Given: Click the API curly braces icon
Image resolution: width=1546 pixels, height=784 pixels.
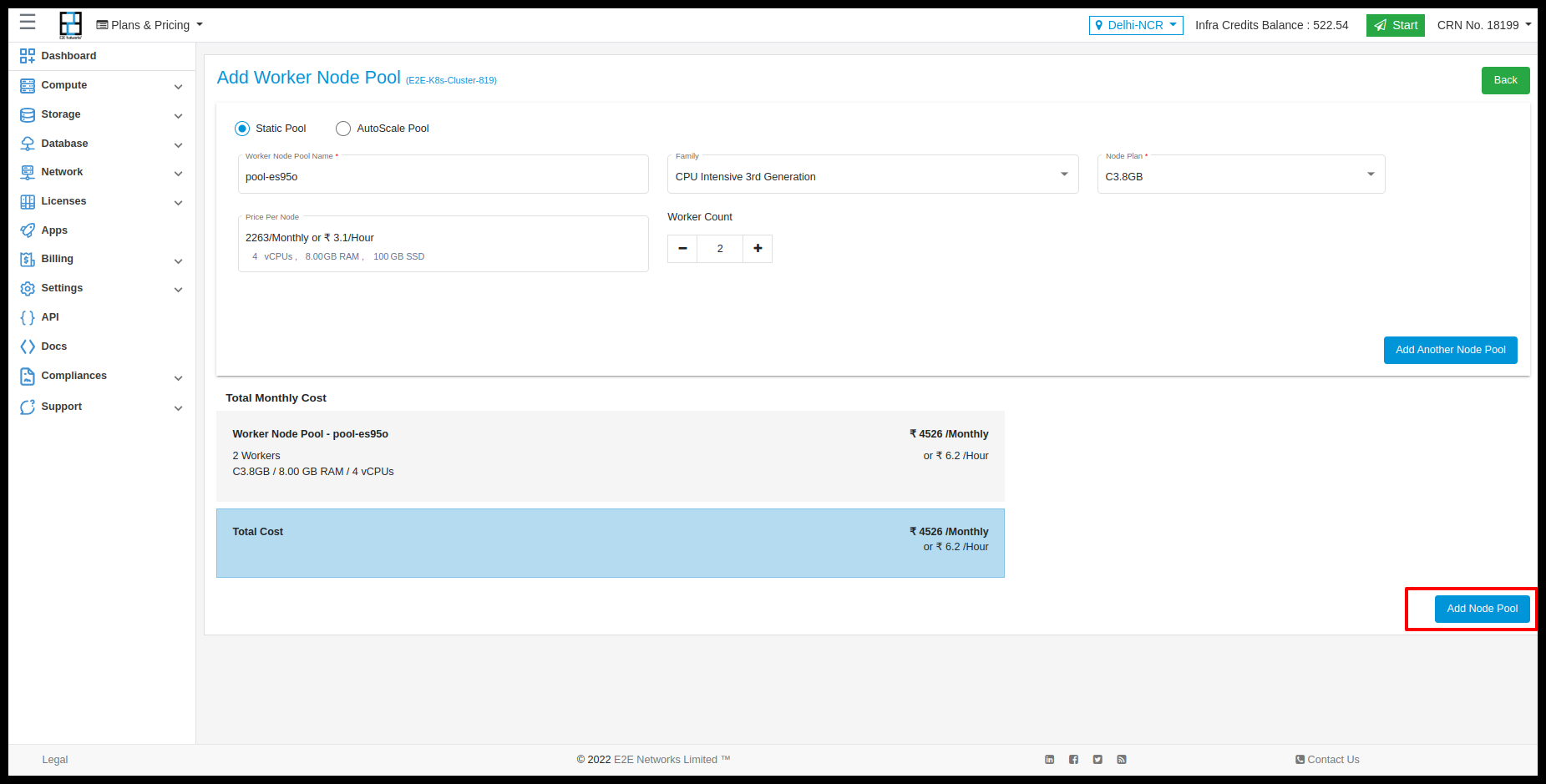Looking at the screenshot, I should coord(28,317).
